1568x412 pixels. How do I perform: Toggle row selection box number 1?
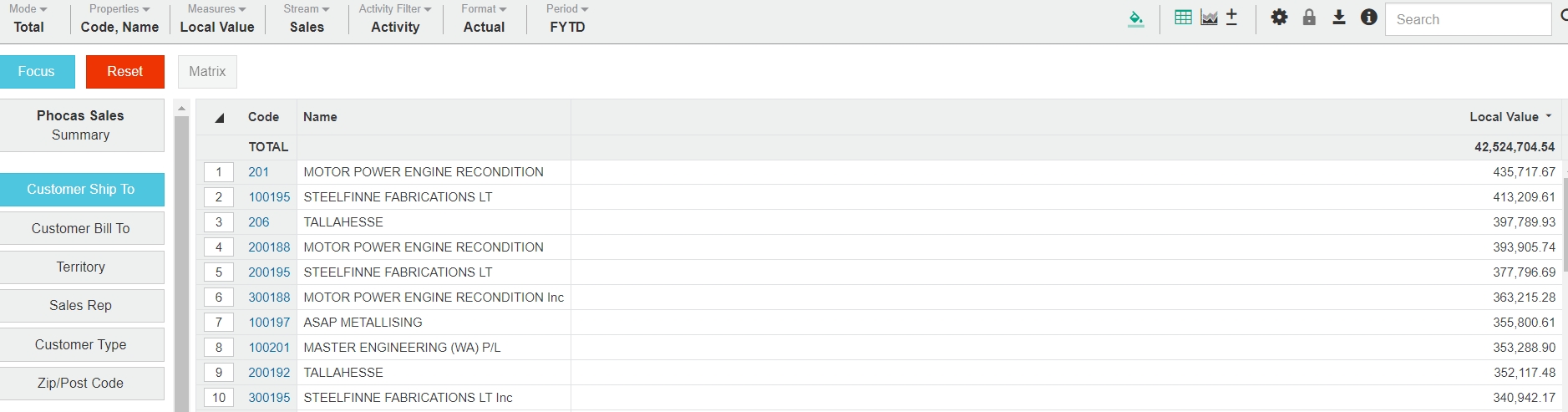point(219,172)
